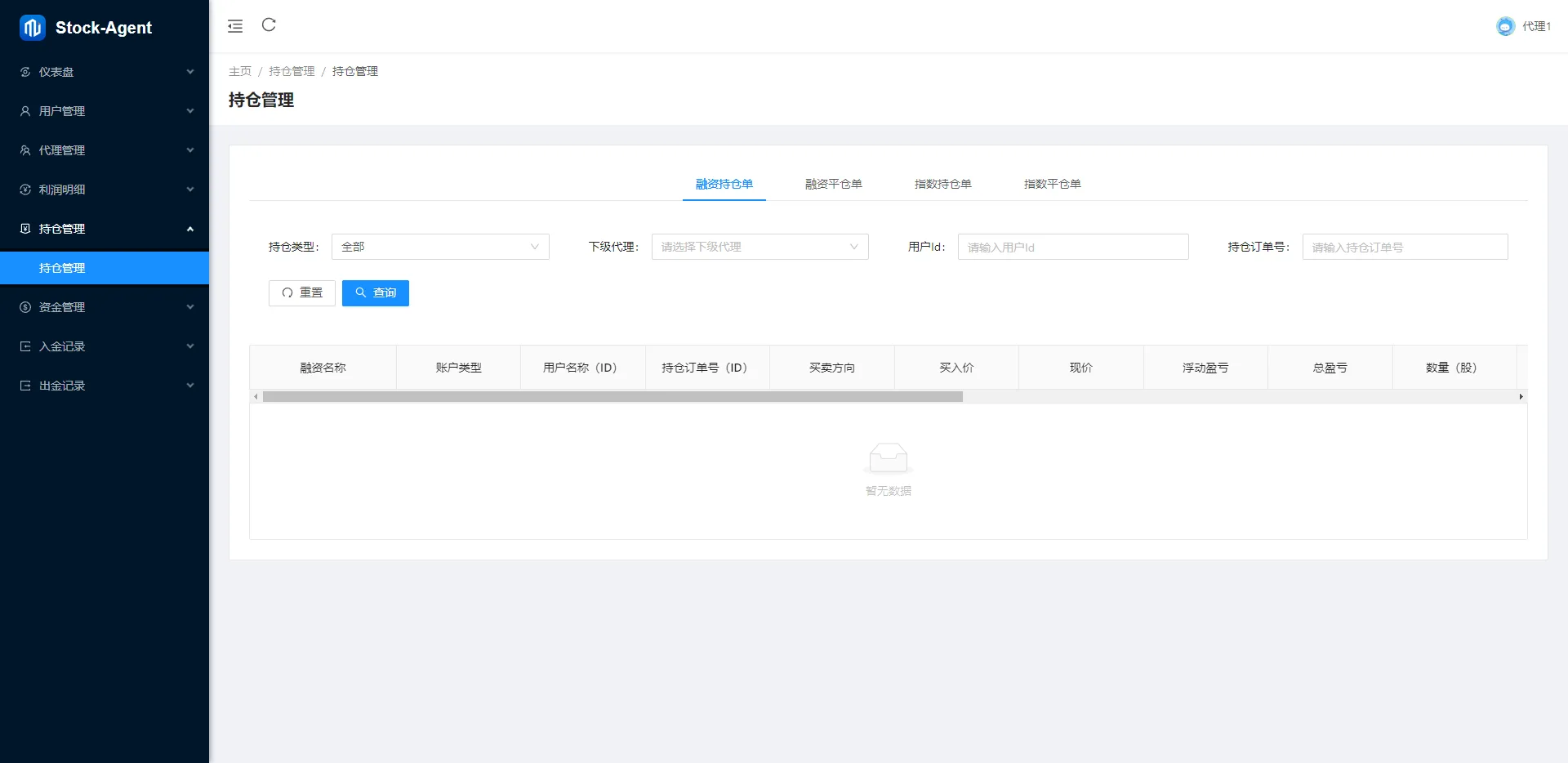Select the 指数平仓单 tab
The width and height of the screenshot is (1568, 763).
pos(1052,185)
